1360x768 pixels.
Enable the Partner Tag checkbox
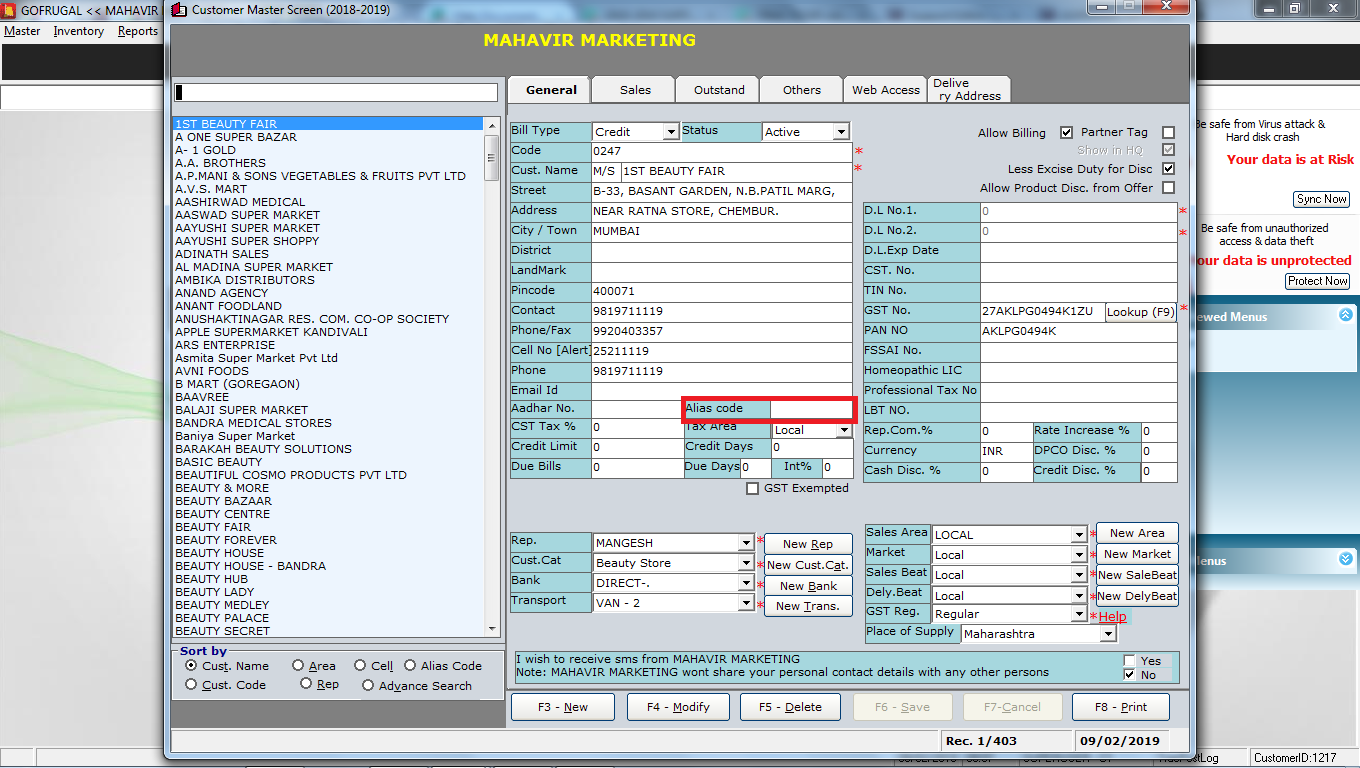(1168, 133)
